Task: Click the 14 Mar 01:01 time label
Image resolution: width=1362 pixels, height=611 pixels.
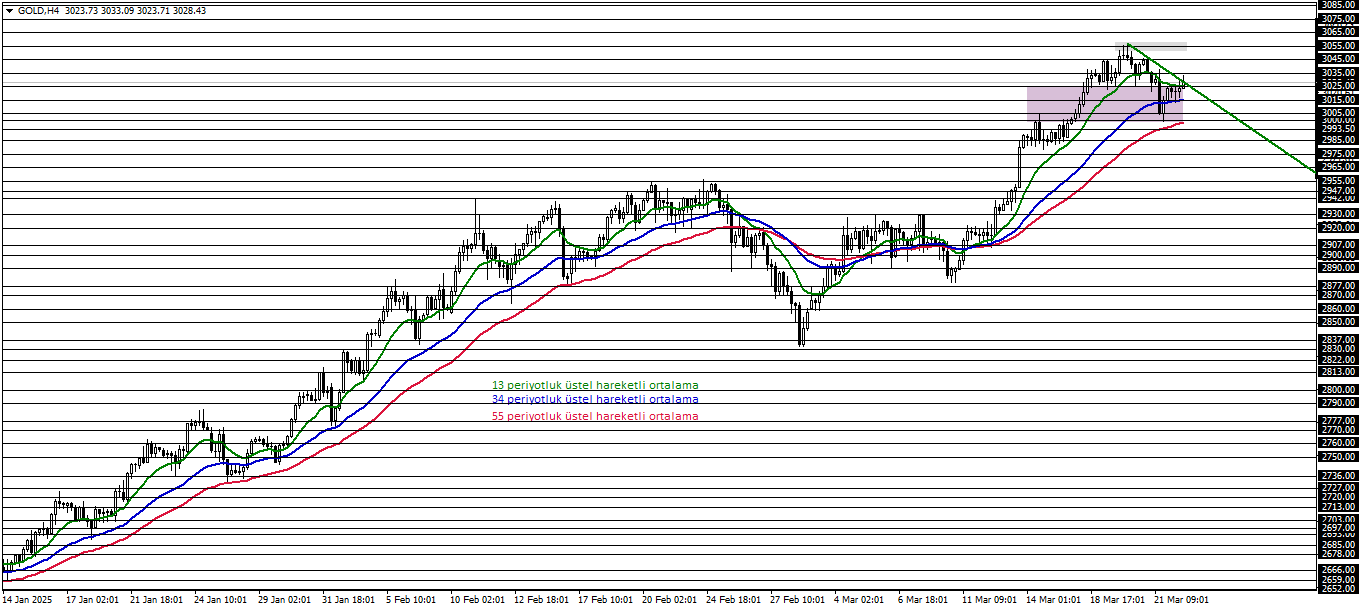Action: [1052, 600]
